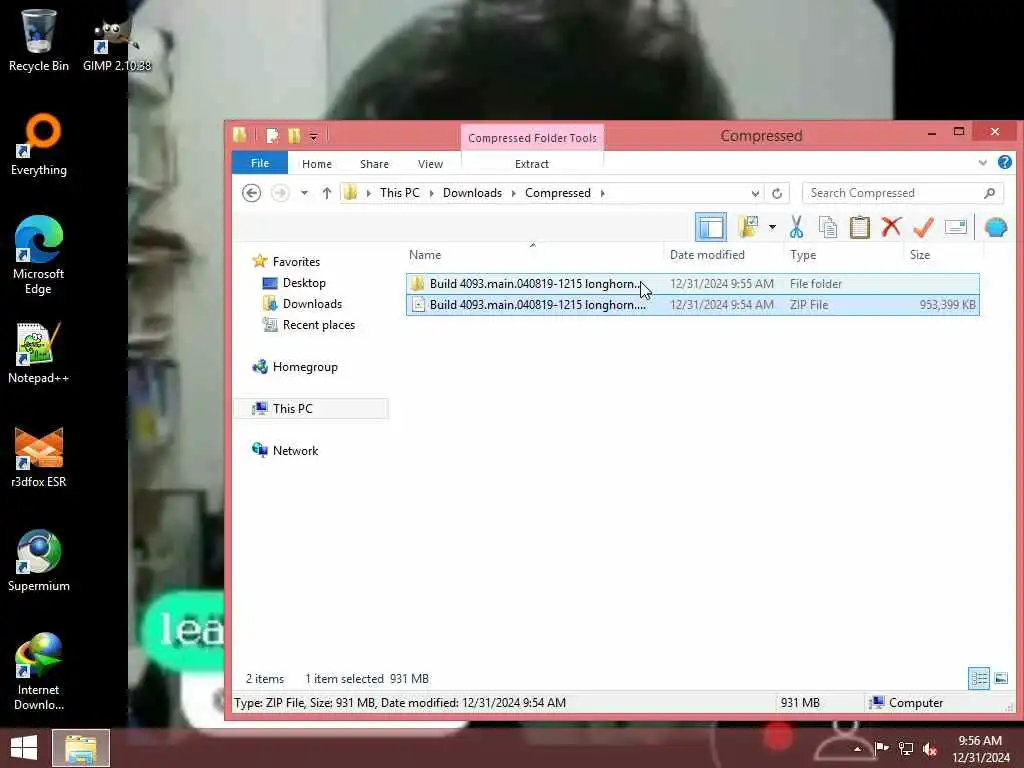The height and width of the screenshot is (768, 1024).
Task: Click the red X Delete icon
Action: (x=891, y=227)
